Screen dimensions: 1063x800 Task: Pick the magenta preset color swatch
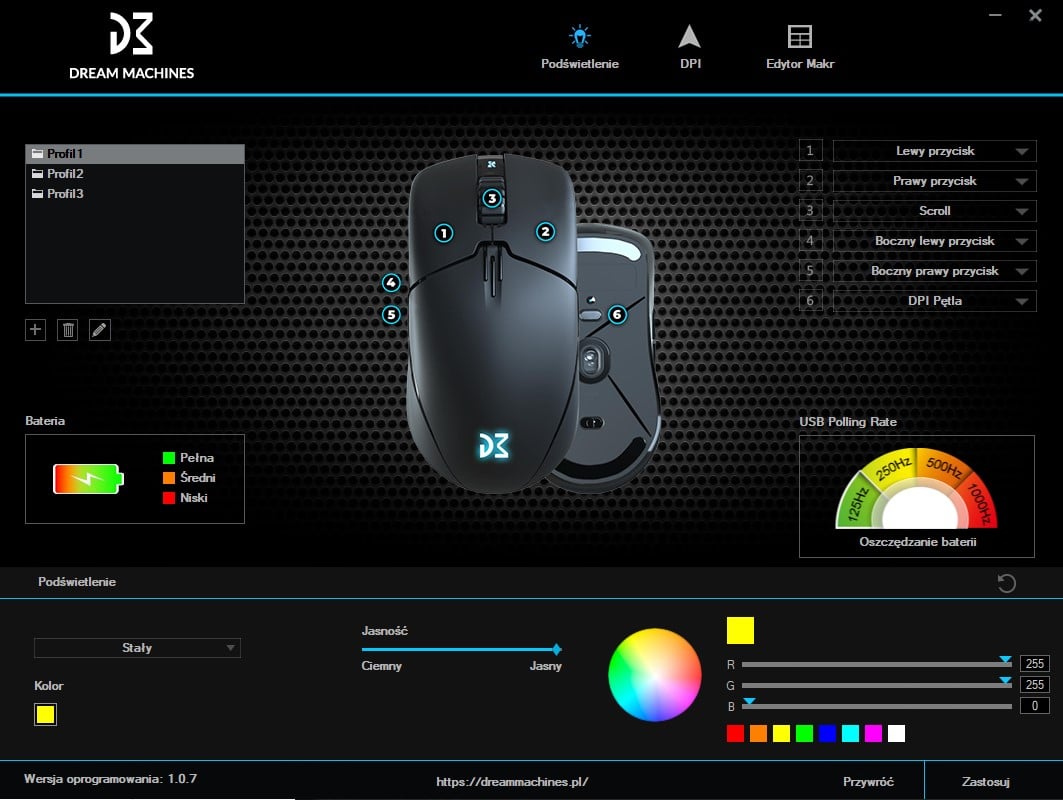tap(873, 734)
